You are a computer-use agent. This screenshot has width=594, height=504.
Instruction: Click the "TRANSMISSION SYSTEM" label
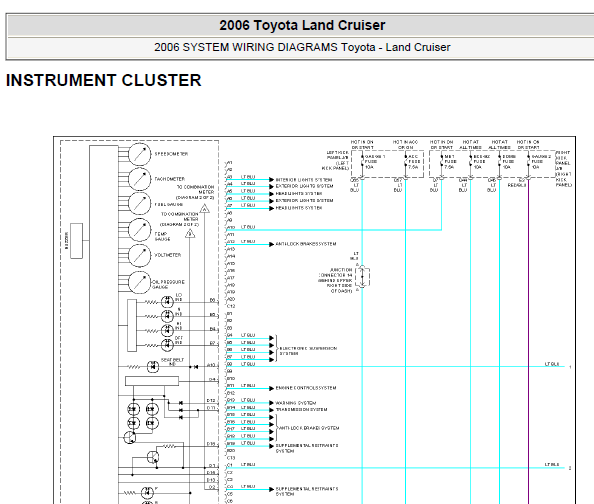coord(301,410)
